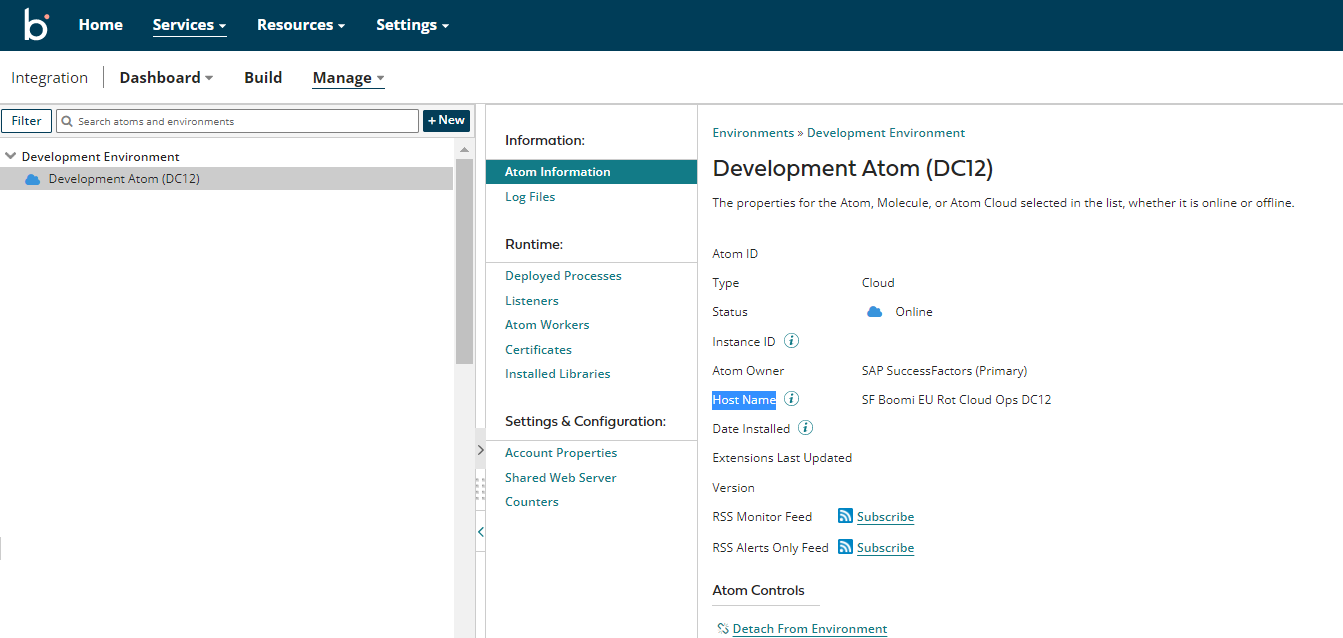Screen dimensions: 1343x638
Task: Click the Integration label in the sub-header
Action: [x=50, y=77]
